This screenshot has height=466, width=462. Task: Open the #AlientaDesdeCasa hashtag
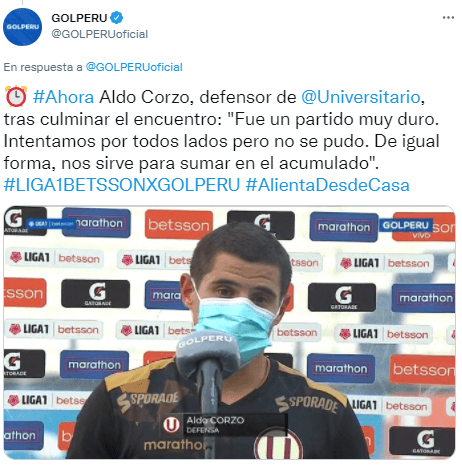point(328,185)
